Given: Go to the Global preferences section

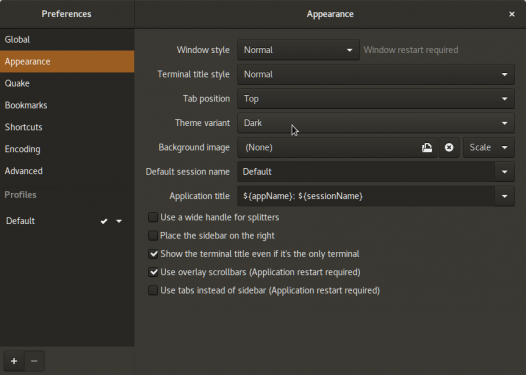Looking at the screenshot, I should pos(67,40).
